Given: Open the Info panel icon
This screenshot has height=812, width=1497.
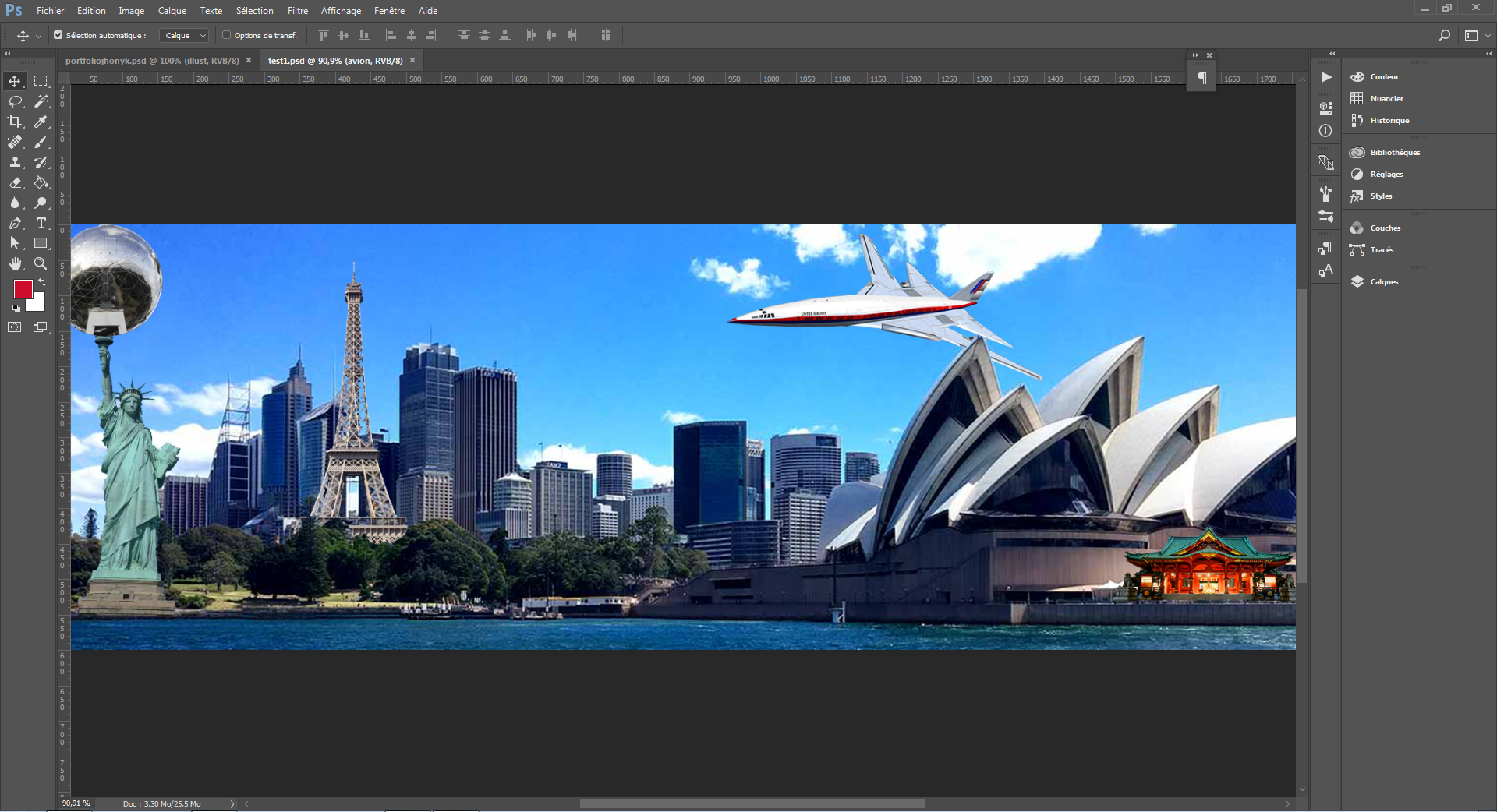Looking at the screenshot, I should (x=1325, y=131).
